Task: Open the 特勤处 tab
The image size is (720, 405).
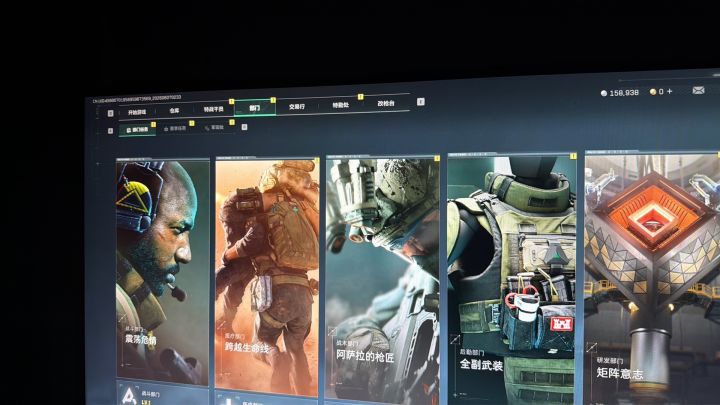Action: 341,105
